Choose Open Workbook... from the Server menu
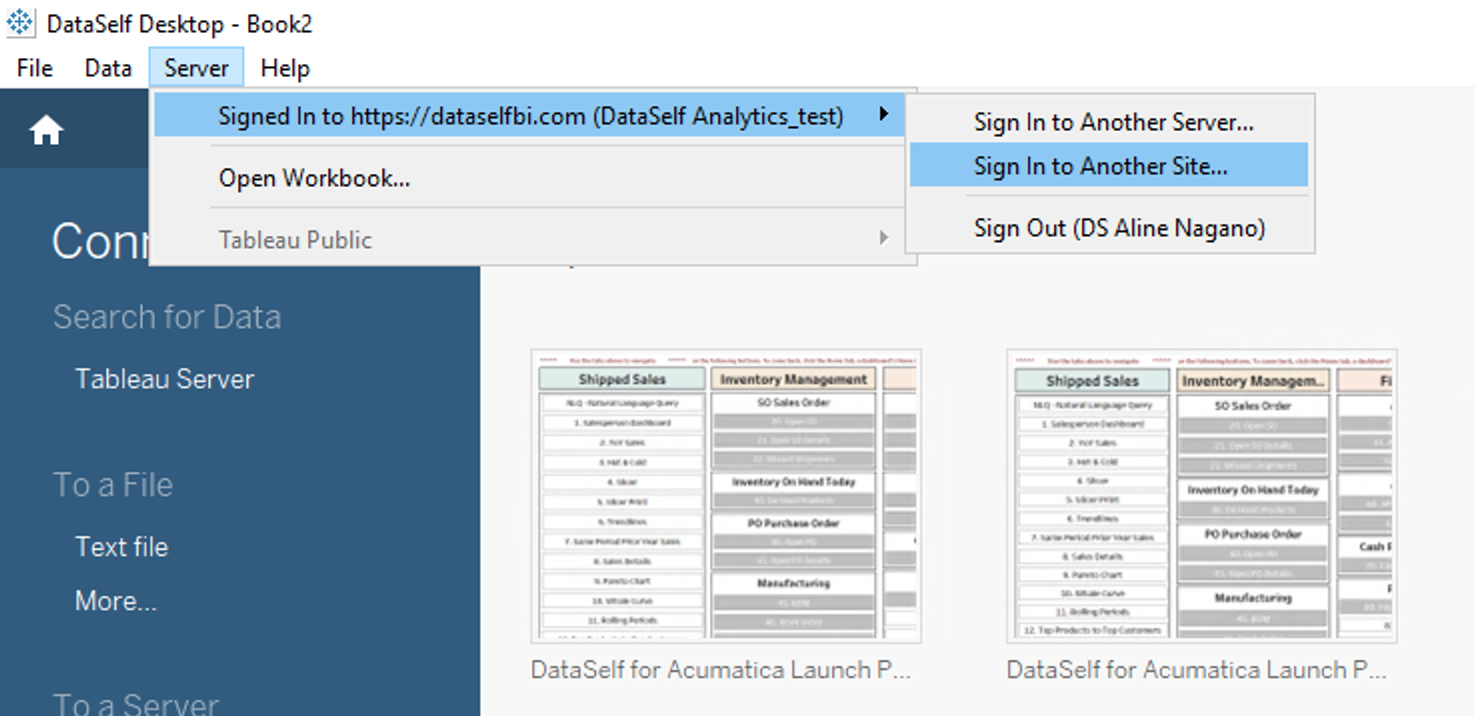The image size is (1474, 716). pyautogui.click(x=314, y=178)
